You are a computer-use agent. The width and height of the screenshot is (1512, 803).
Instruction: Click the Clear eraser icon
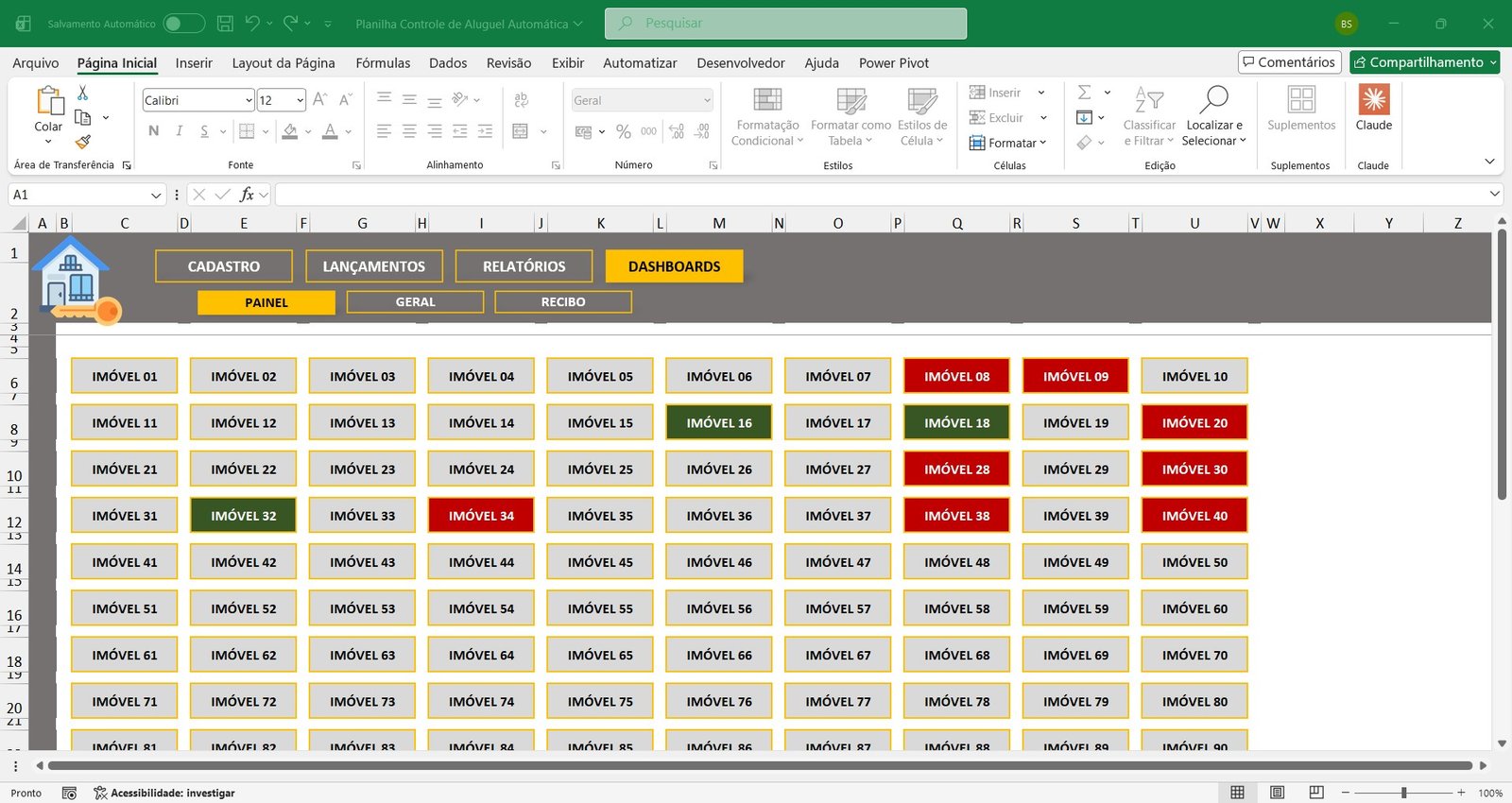pyautogui.click(x=1085, y=143)
